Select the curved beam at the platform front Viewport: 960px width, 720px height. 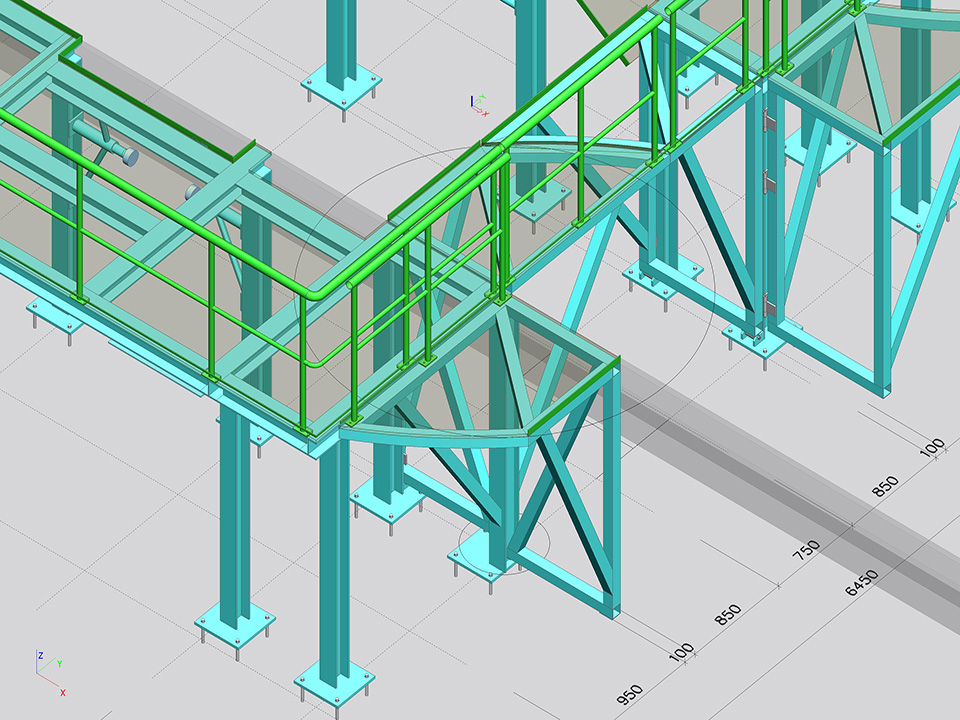(x=430, y=433)
